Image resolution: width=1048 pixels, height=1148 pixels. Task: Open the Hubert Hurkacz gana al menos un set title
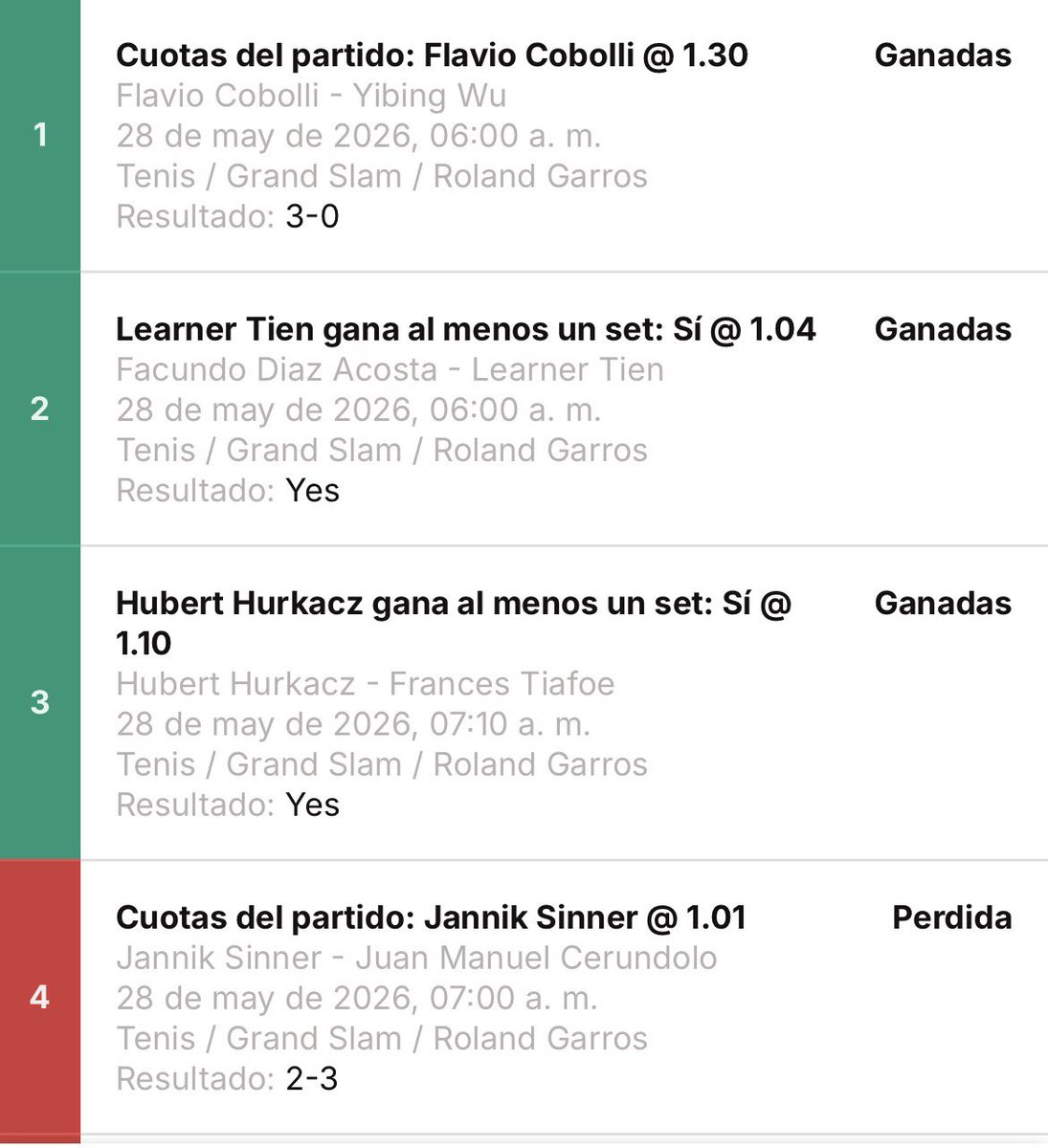tap(454, 624)
